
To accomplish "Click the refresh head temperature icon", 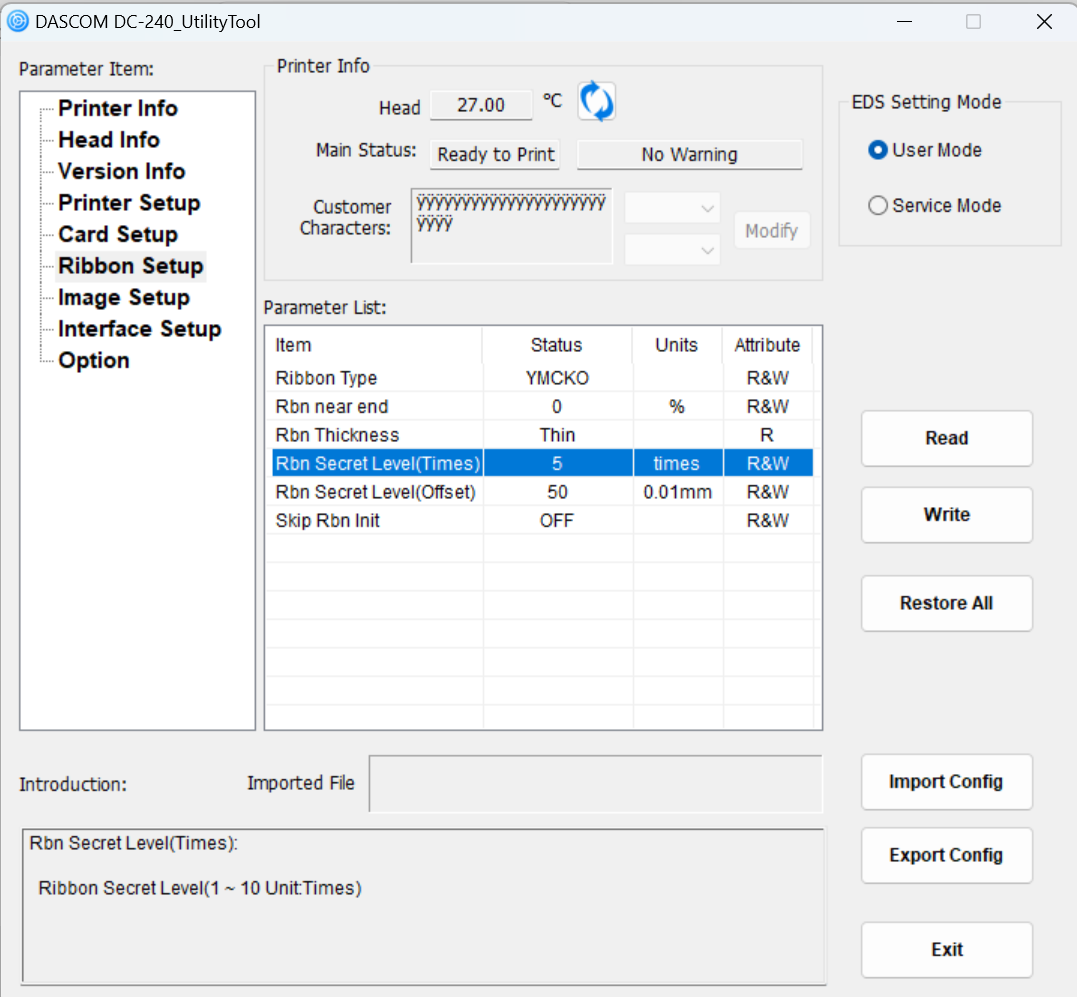I will (597, 102).
